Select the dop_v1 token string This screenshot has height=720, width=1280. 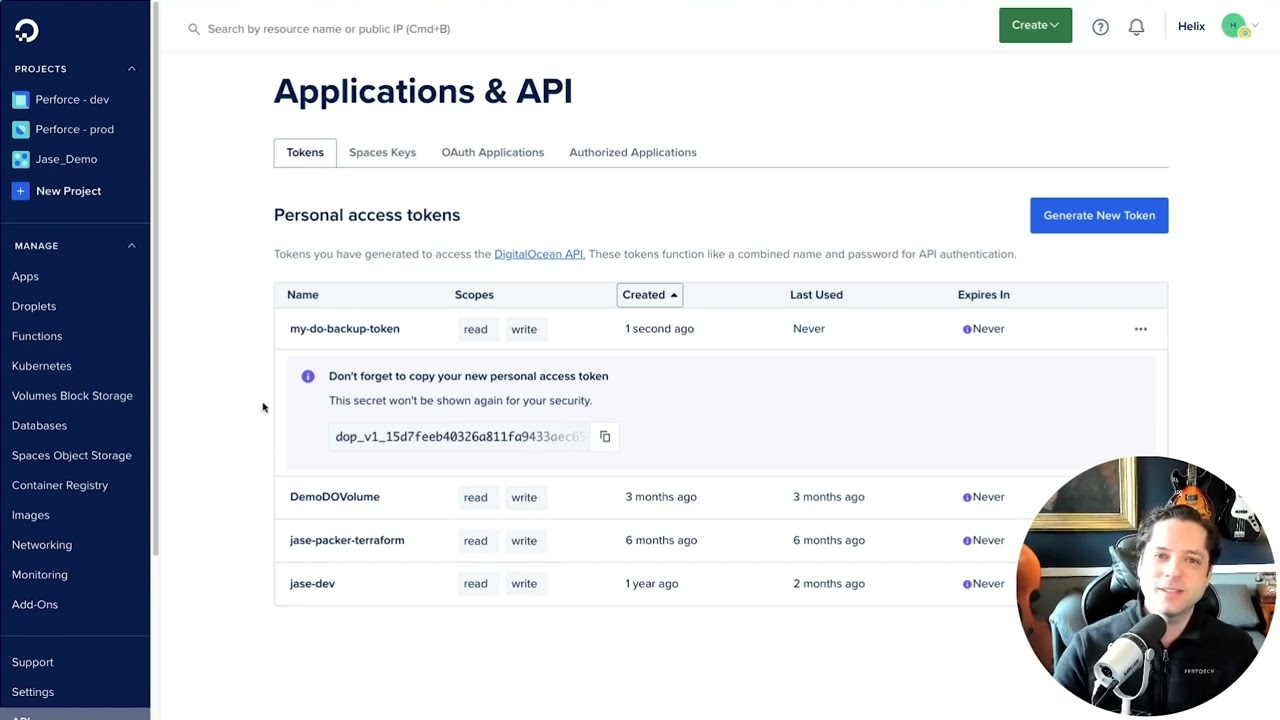(x=460, y=437)
